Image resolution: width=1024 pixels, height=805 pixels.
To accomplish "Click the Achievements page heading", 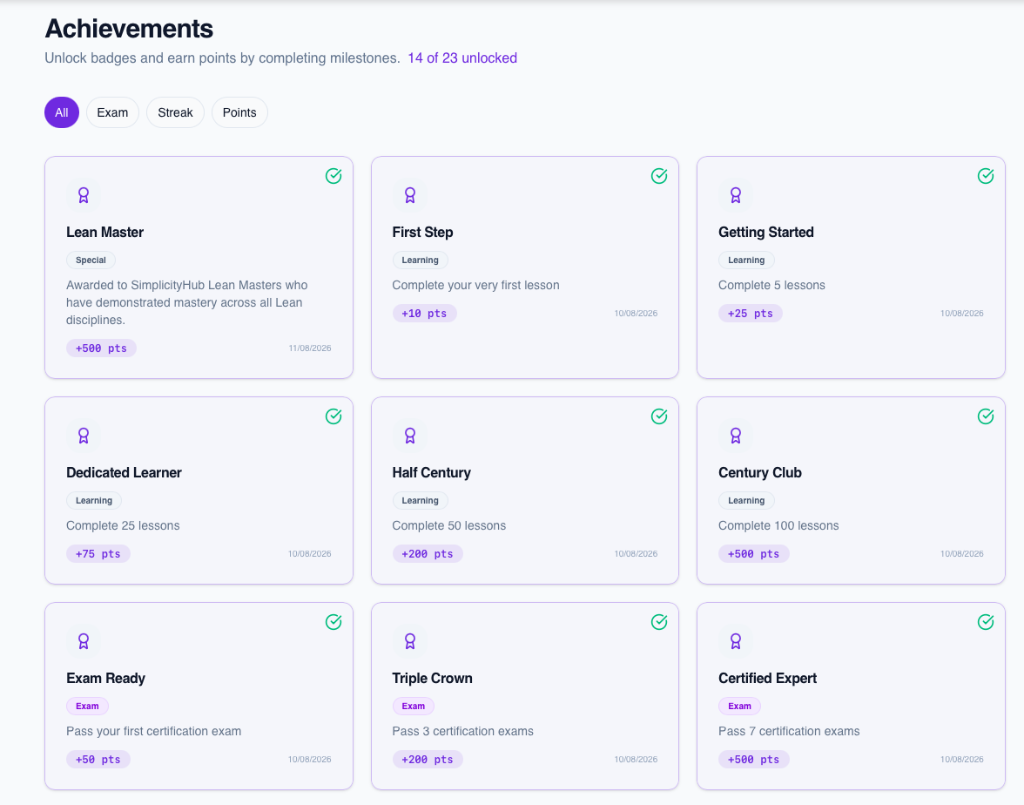I will tap(129, 29).
